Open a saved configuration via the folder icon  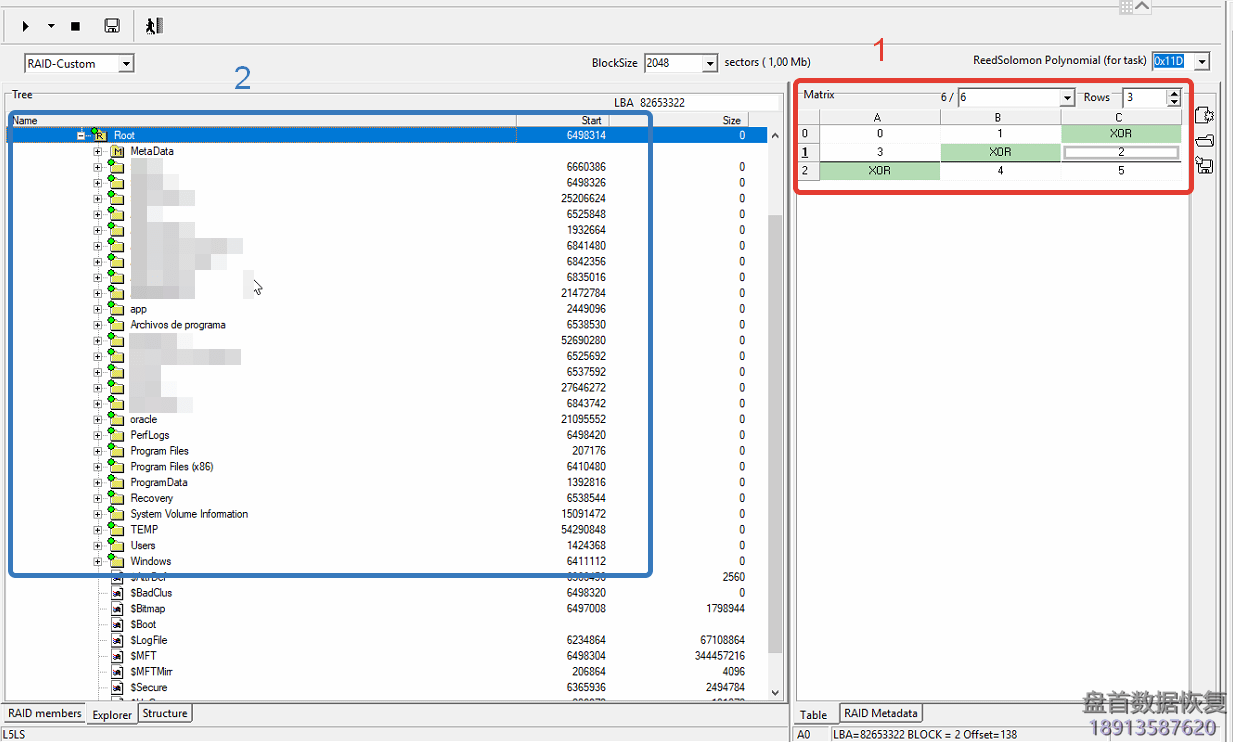pos(1204,139)
